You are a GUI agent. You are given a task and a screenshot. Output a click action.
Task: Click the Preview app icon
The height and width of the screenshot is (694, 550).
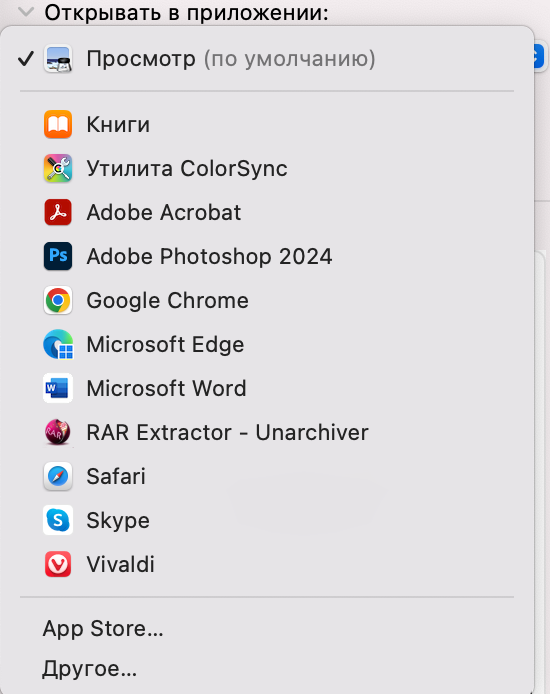(58, 59)
